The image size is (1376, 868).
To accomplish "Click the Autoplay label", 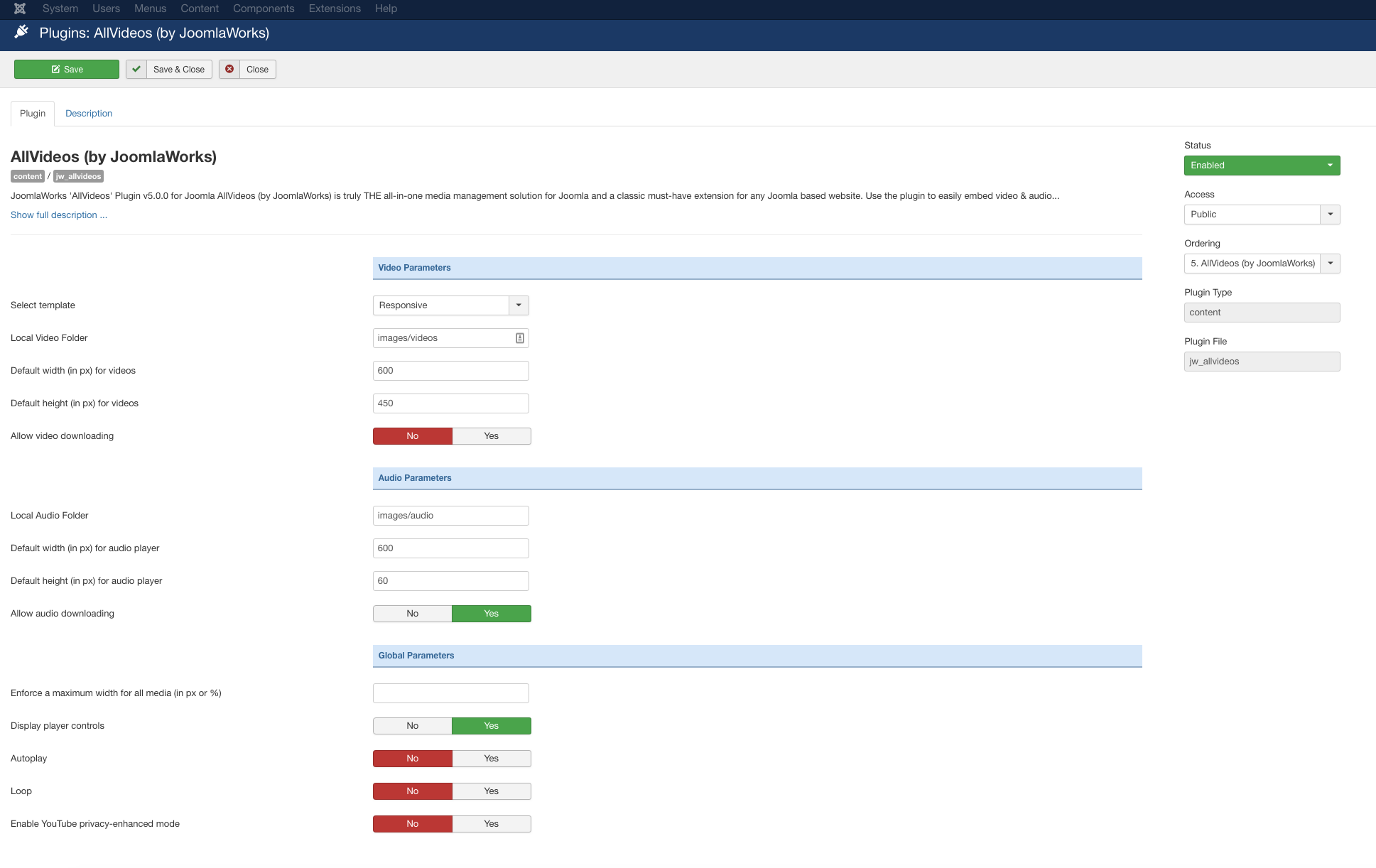I will pos(29,759).
